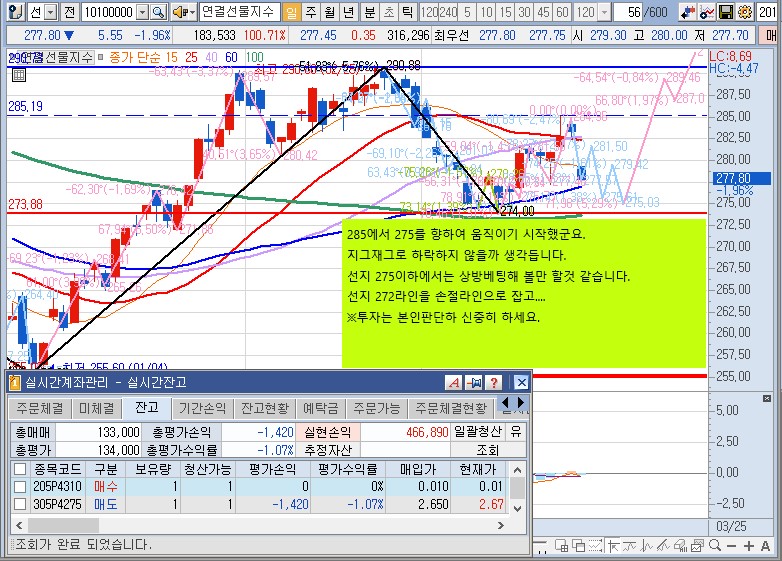Click the dotted range chart icon in bottom toolbar
Screen dimensions: 782x561
(595, 546)
